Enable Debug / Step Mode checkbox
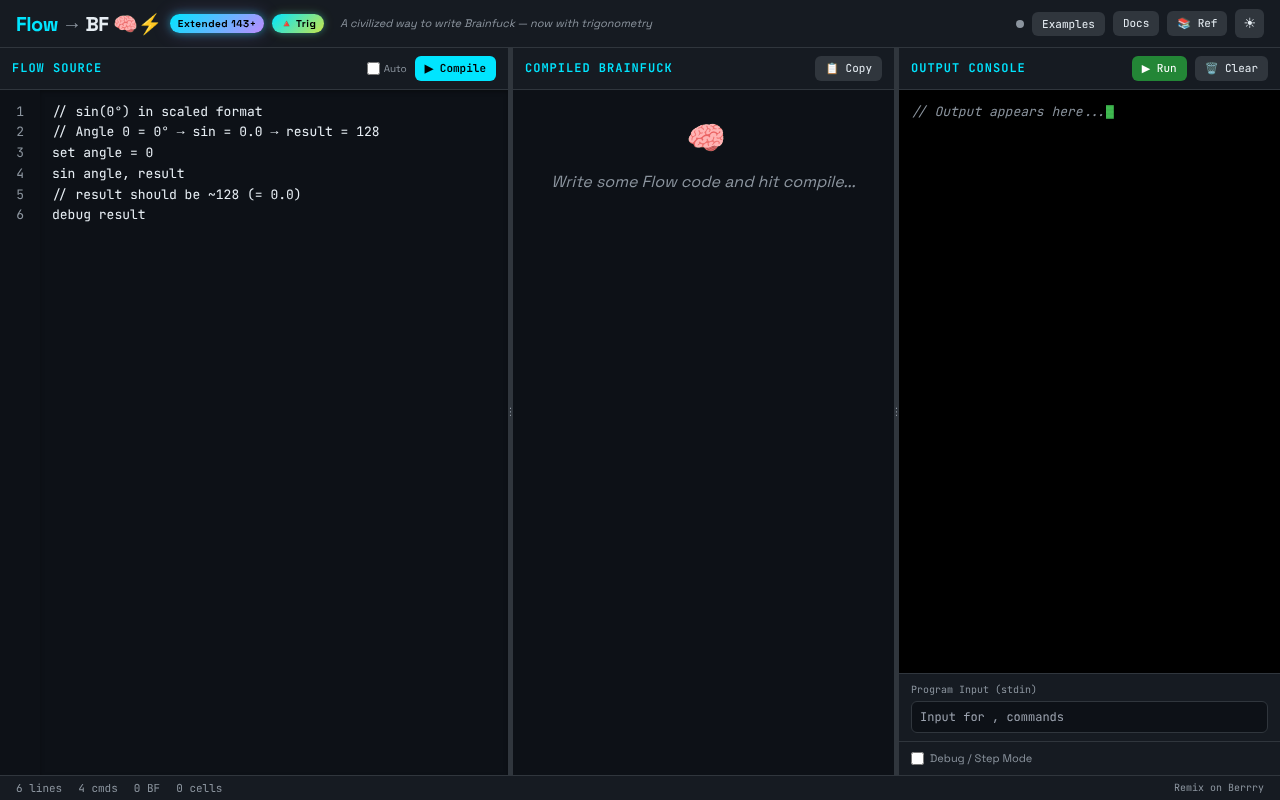Screen dimensions: 1280x800 point(917,759)
